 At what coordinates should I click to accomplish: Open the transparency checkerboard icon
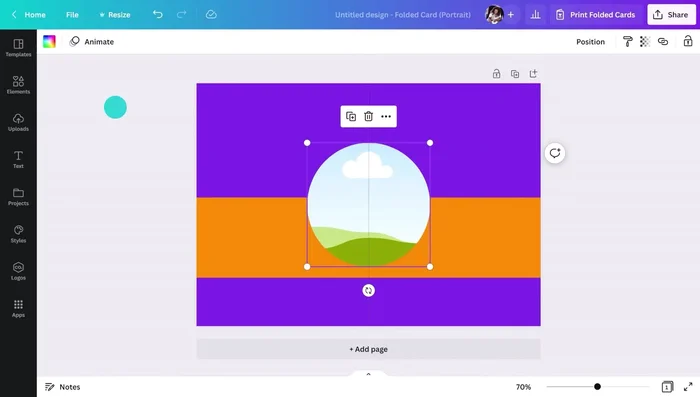(x=645, y=42)
